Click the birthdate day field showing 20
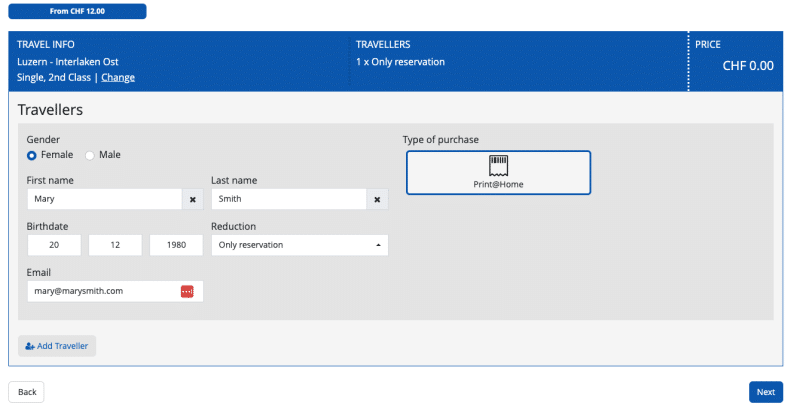Screen dimensions: 800x416 tap(54, 245)
